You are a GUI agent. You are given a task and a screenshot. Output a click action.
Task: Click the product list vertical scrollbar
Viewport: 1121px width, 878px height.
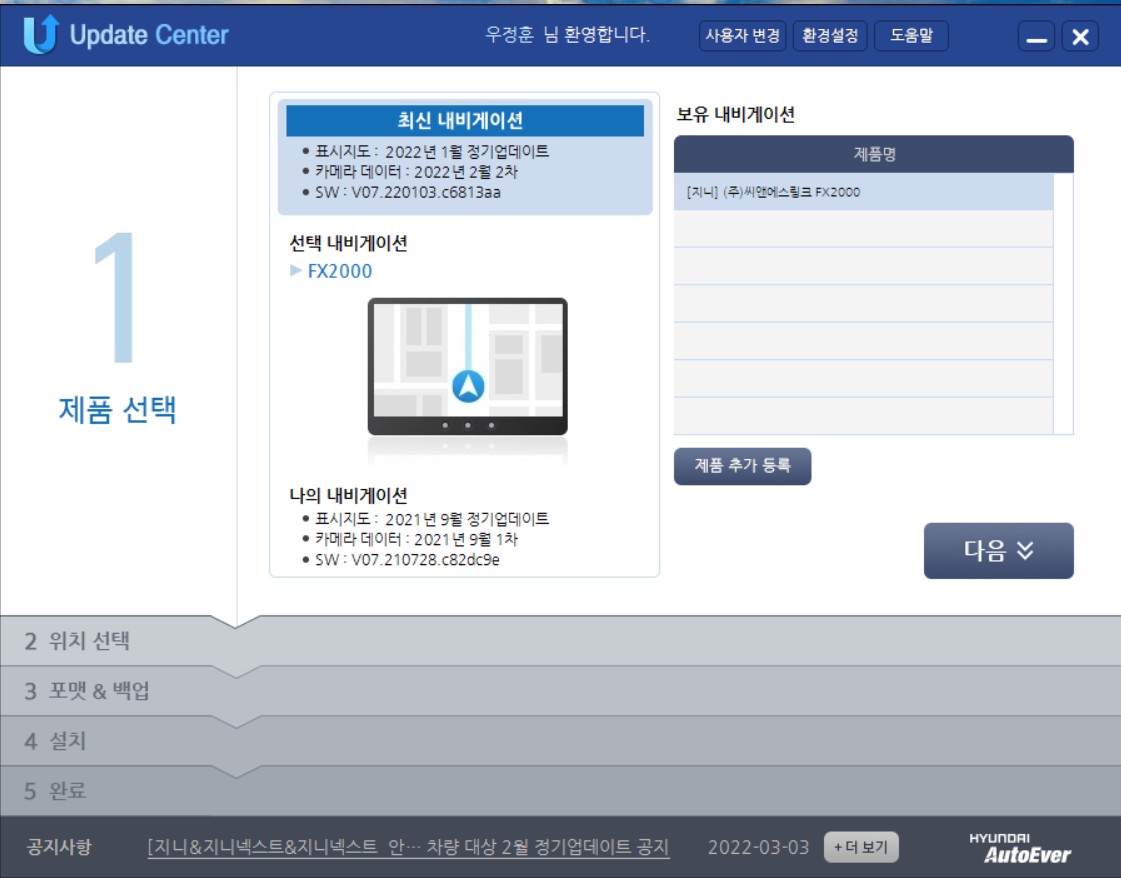[1063, 303]
